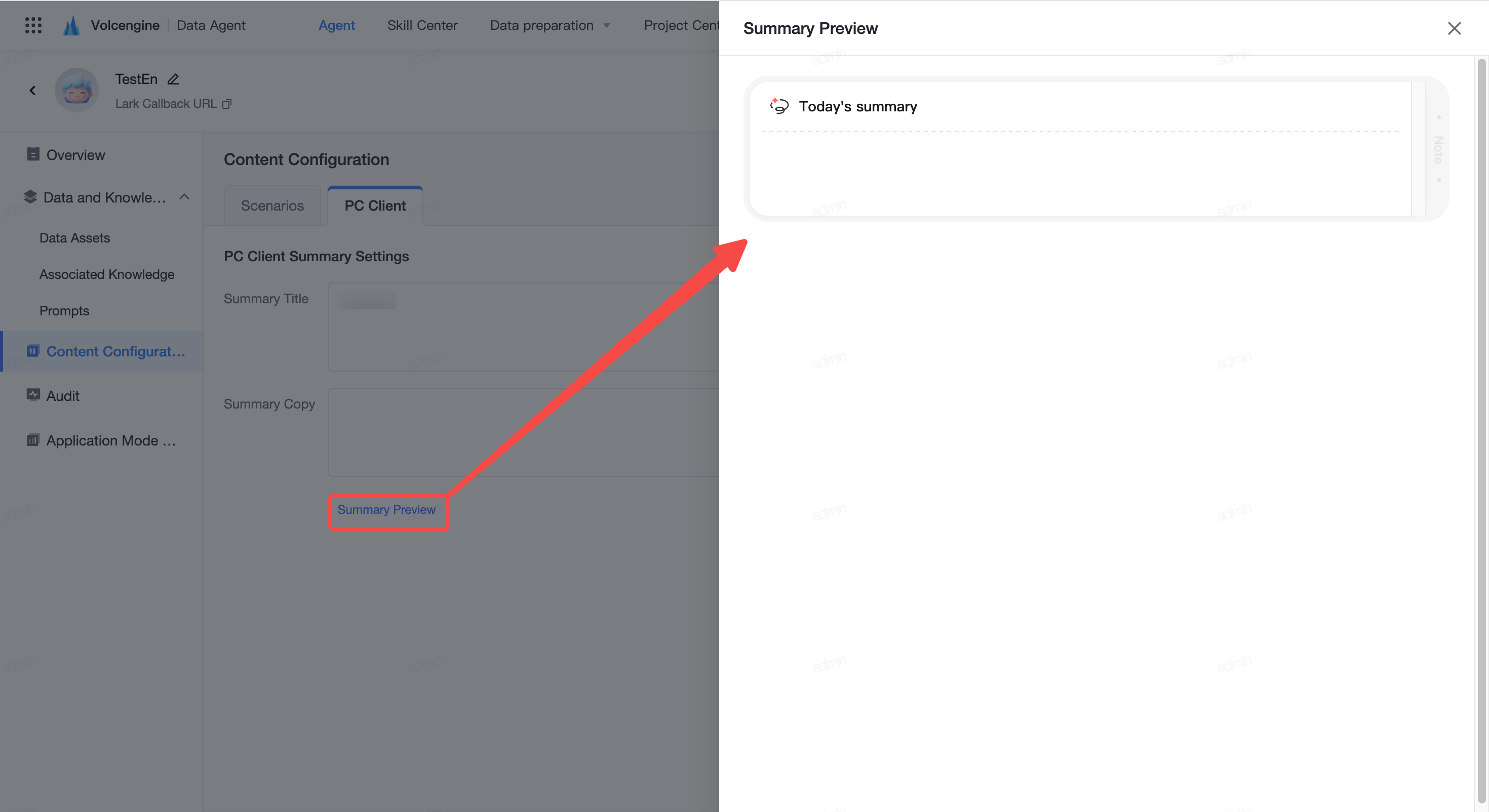Click the Volcengine logo icon

coord(72,25)
